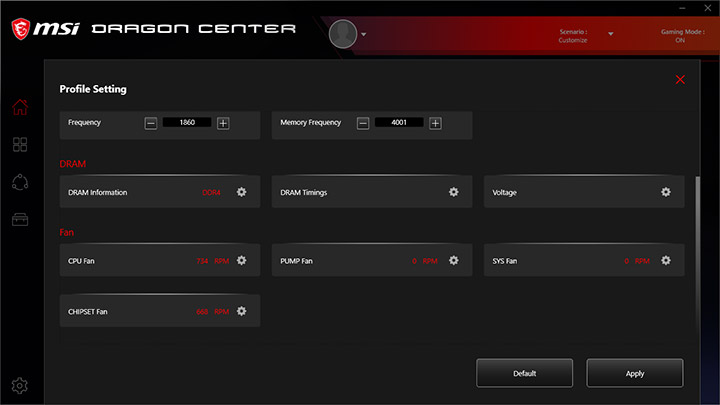Open DRAM Information settings gear
This screenshot has height=405, width=720.
(242, 192)
